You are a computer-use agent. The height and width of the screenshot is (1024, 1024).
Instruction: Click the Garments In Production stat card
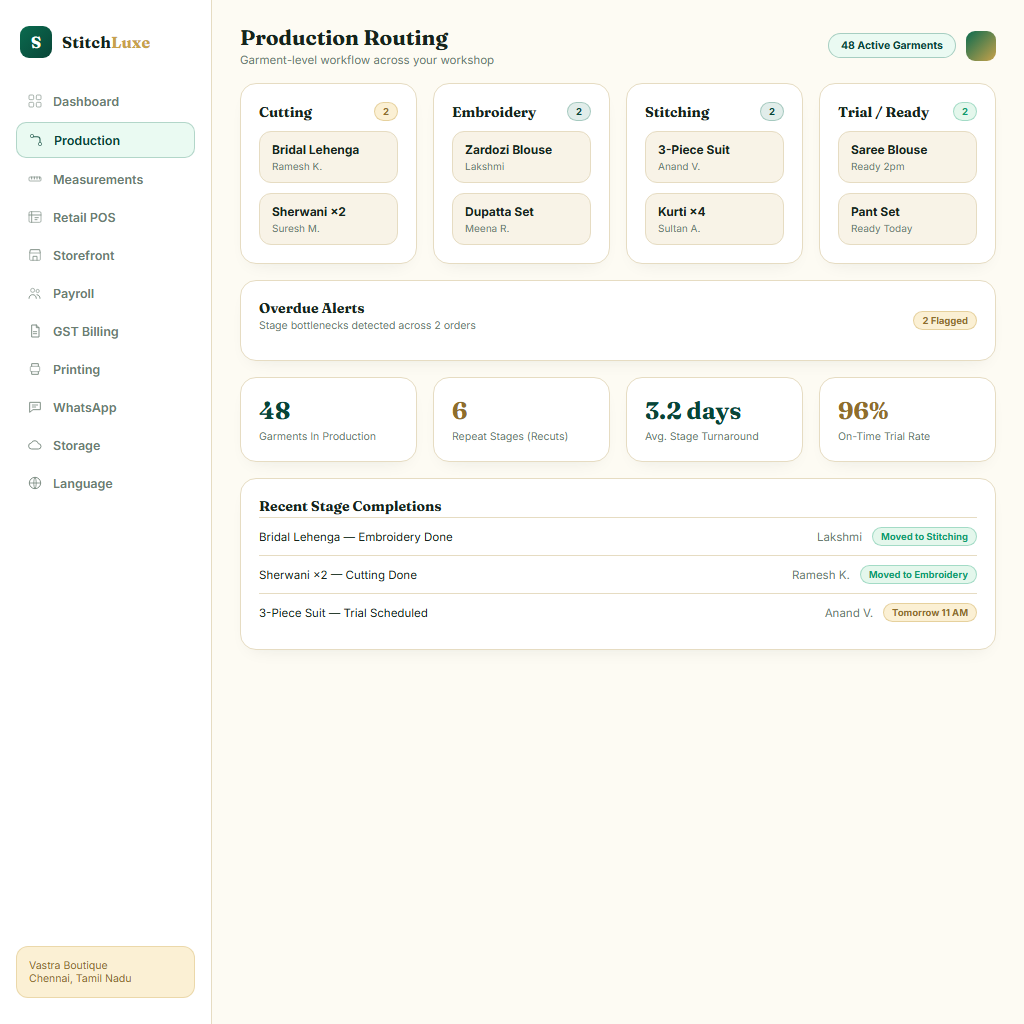[x=328, y=419]
